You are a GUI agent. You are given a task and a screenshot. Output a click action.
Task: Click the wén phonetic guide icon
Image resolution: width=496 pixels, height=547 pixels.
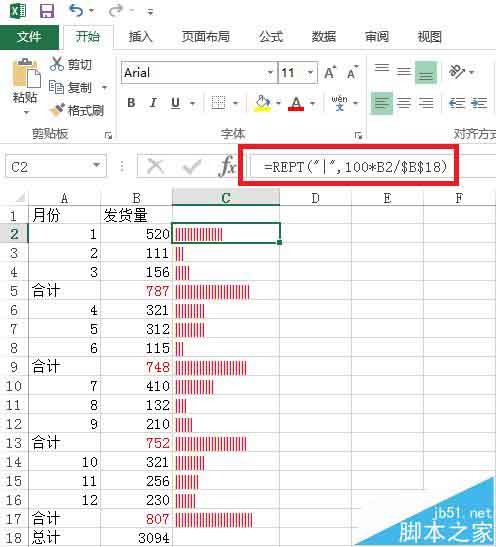[339, 103]
